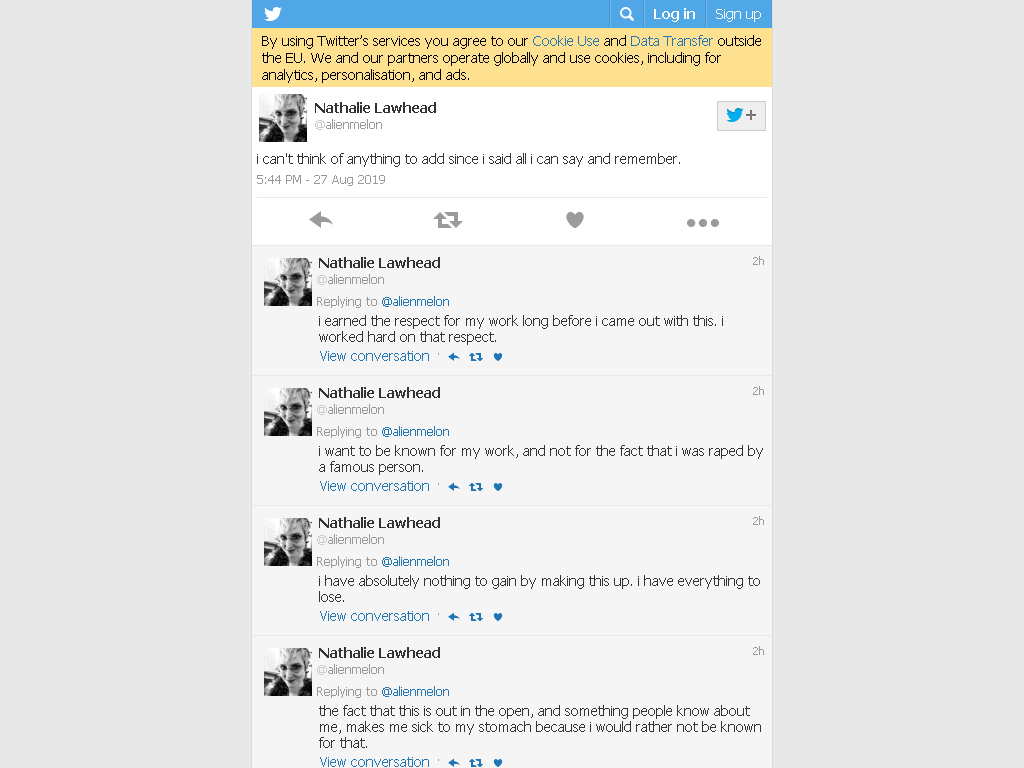Reply to the 'nothing to gain' tweet
1024x768 pixels.
click(454, 616)
